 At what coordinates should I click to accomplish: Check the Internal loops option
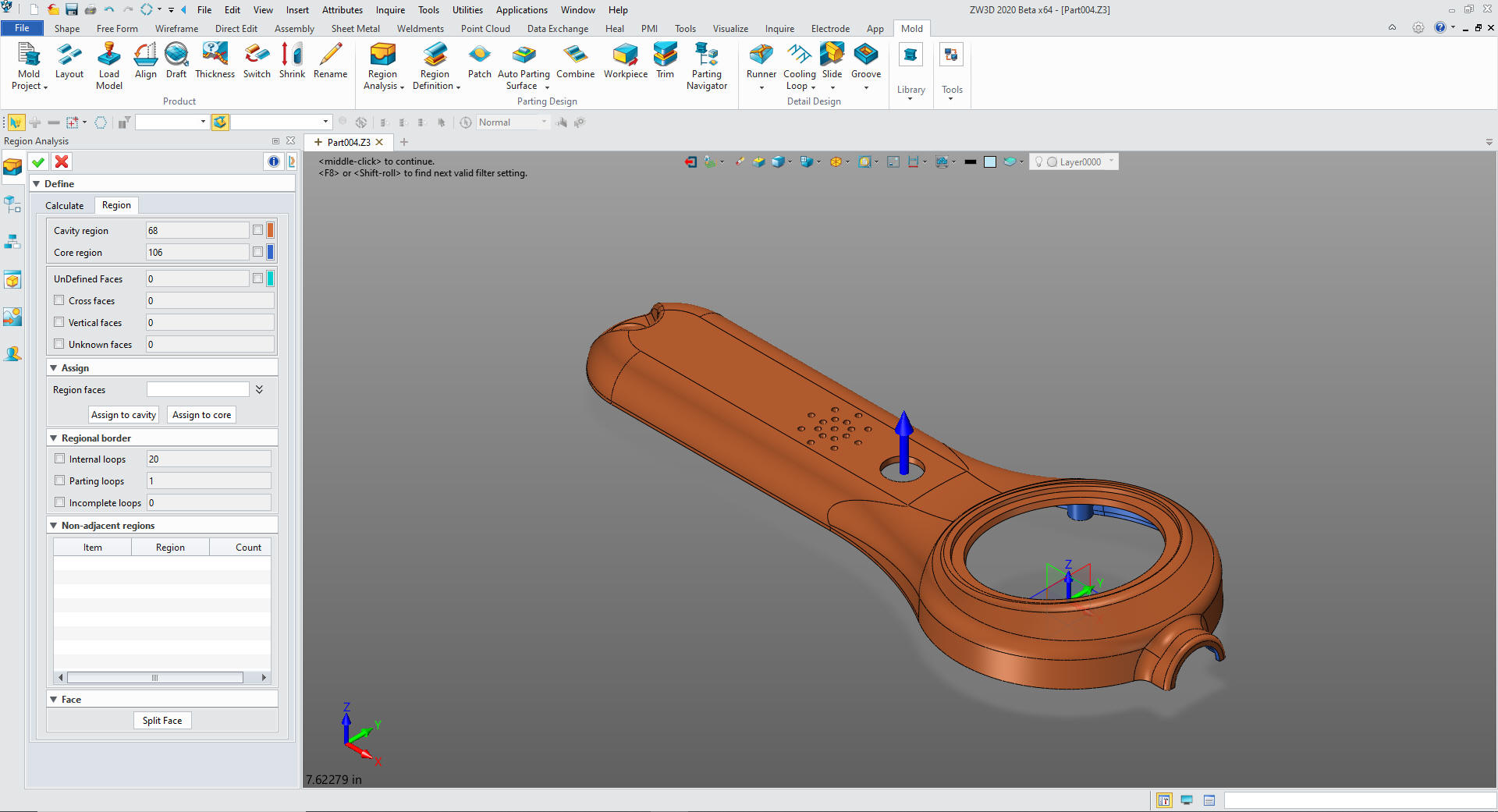click(x=60, y=459)
